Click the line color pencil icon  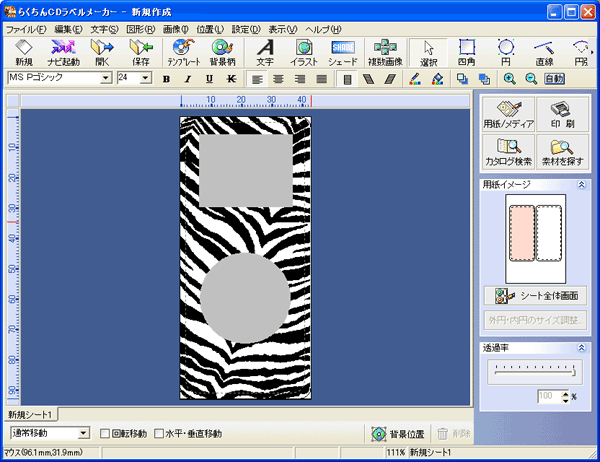[x=415, y=79]
